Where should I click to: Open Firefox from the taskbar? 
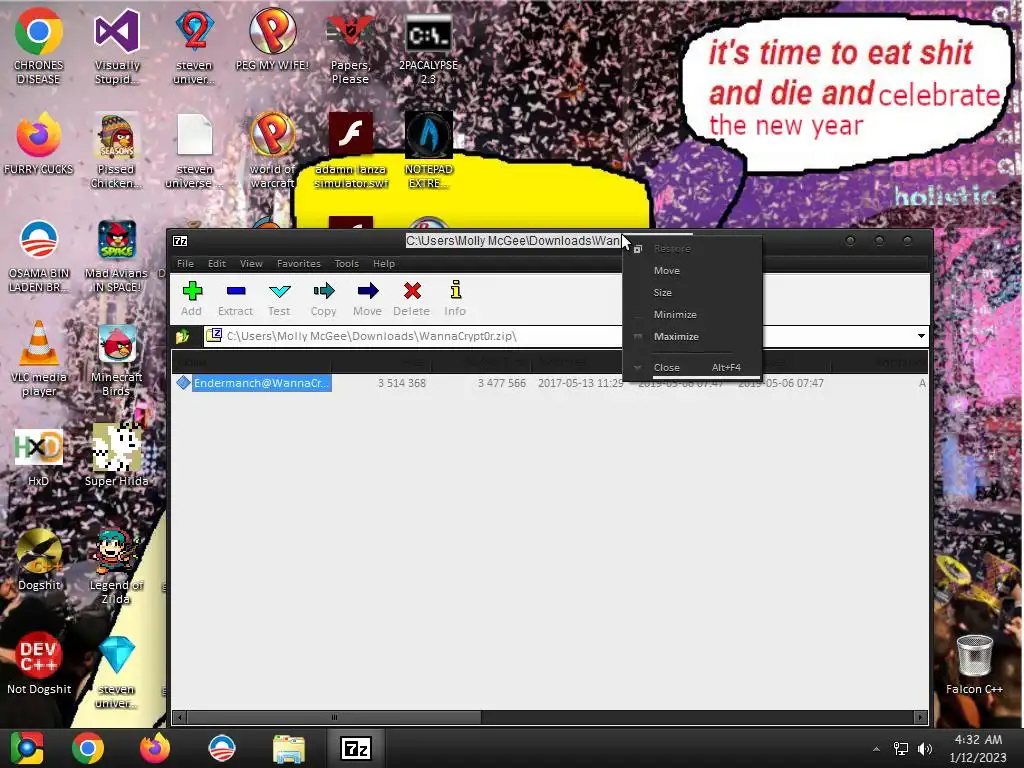[155, 748]
